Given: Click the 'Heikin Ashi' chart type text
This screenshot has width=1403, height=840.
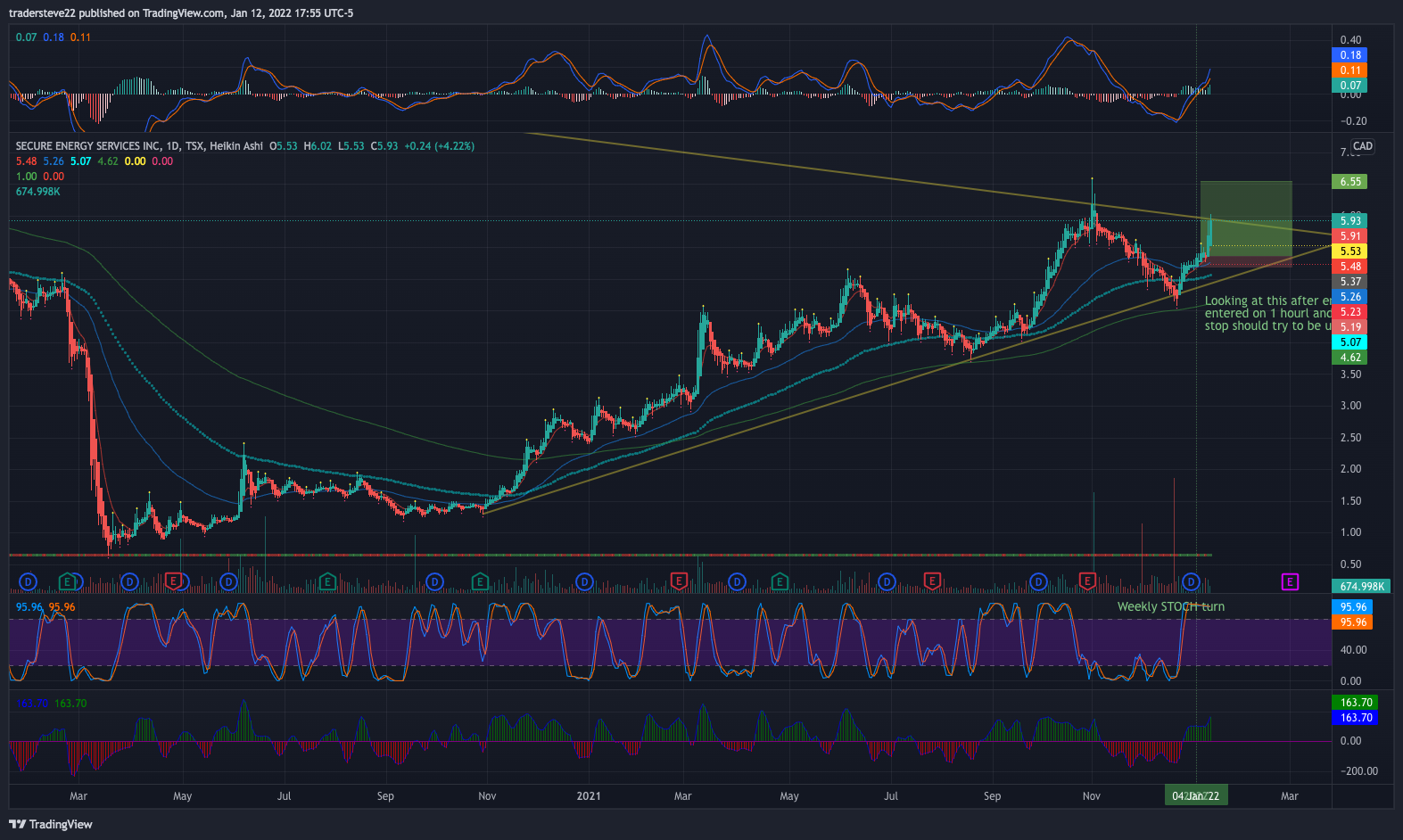Looking at the screenshot, I should (x=236, y=146).
